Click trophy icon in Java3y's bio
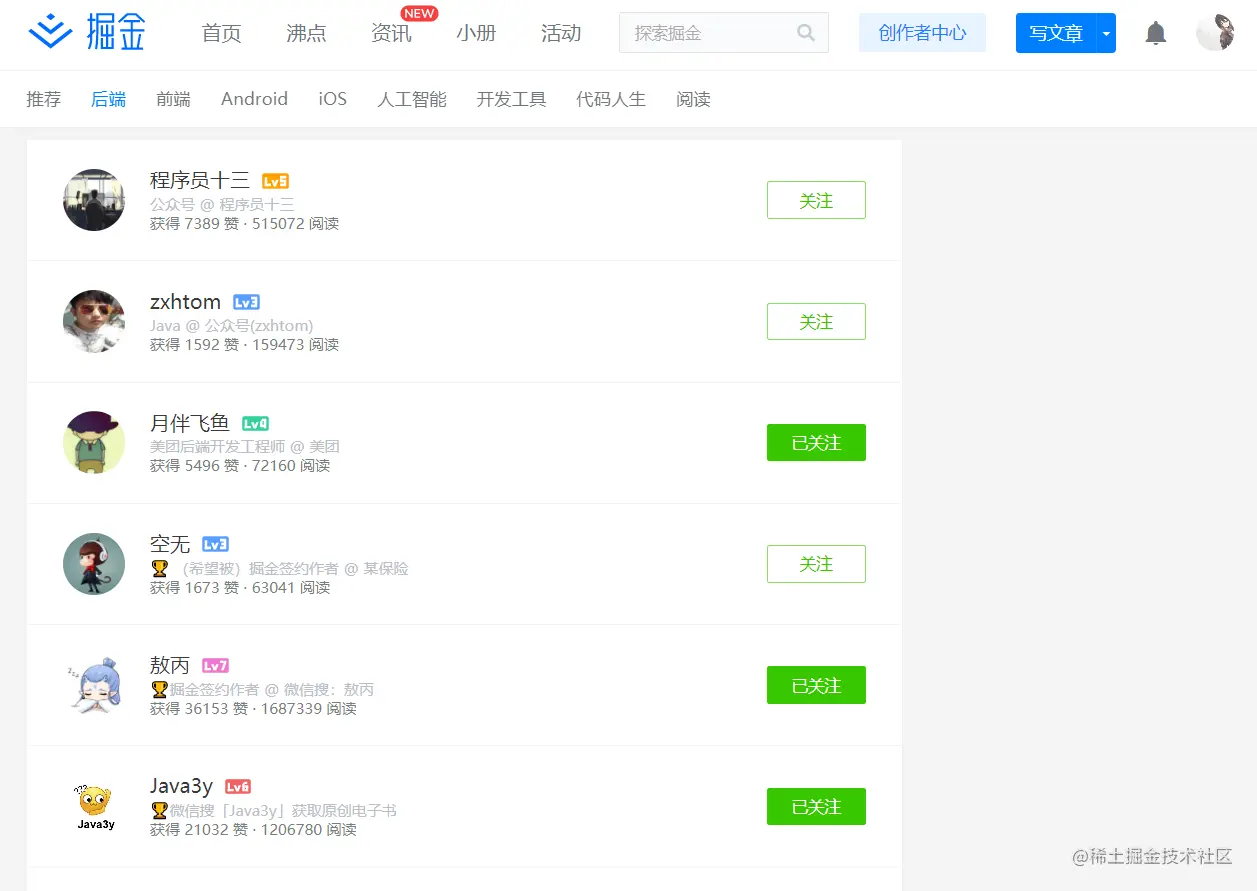The image size is (1257, 891). 159,810
